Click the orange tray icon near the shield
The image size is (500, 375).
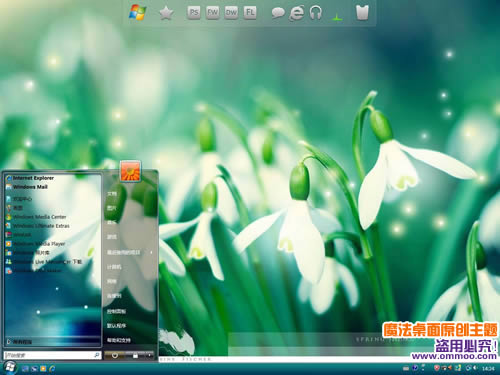[x=450, y=368]
